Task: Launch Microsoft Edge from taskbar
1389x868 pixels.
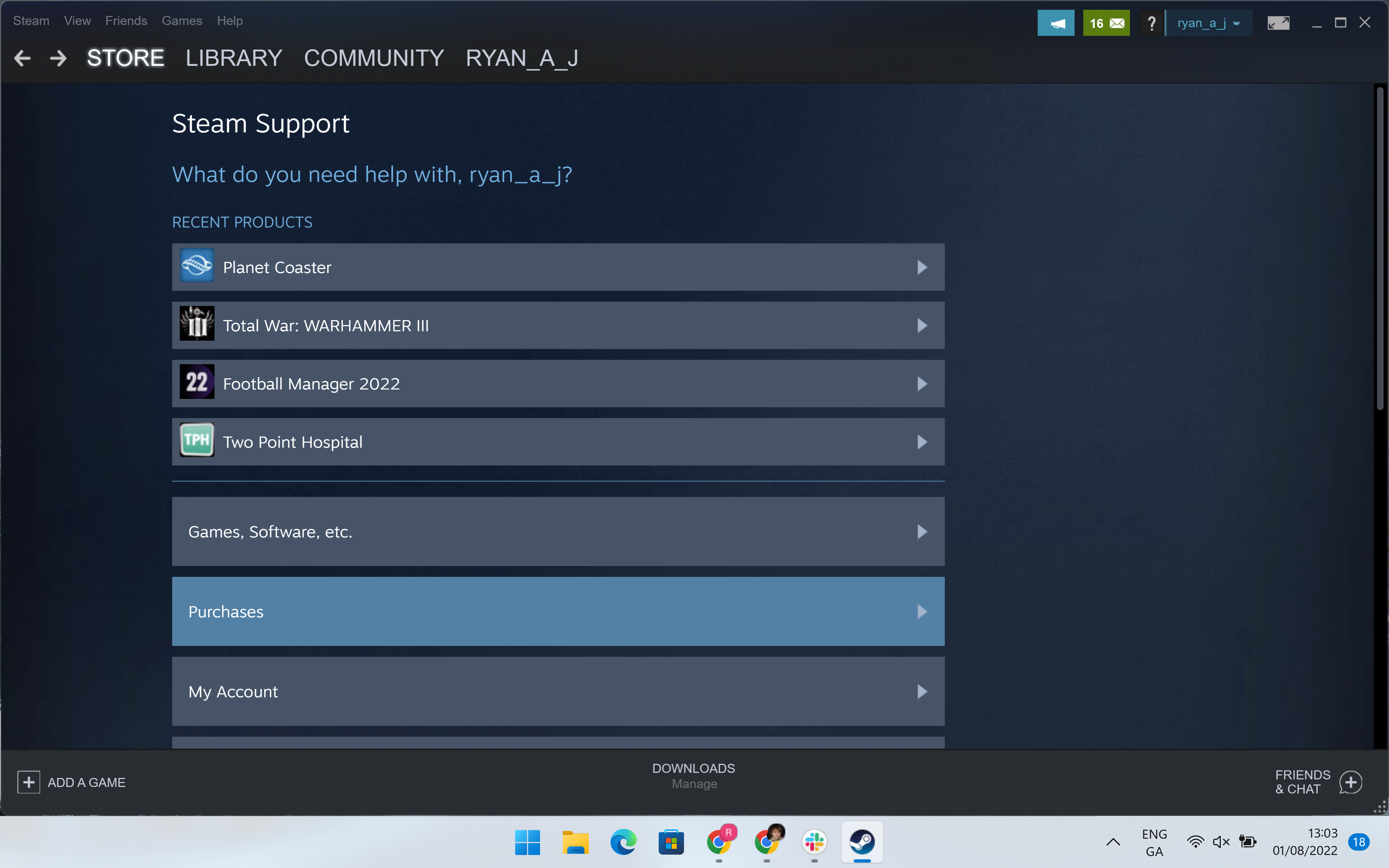Action: pos(623,842)
